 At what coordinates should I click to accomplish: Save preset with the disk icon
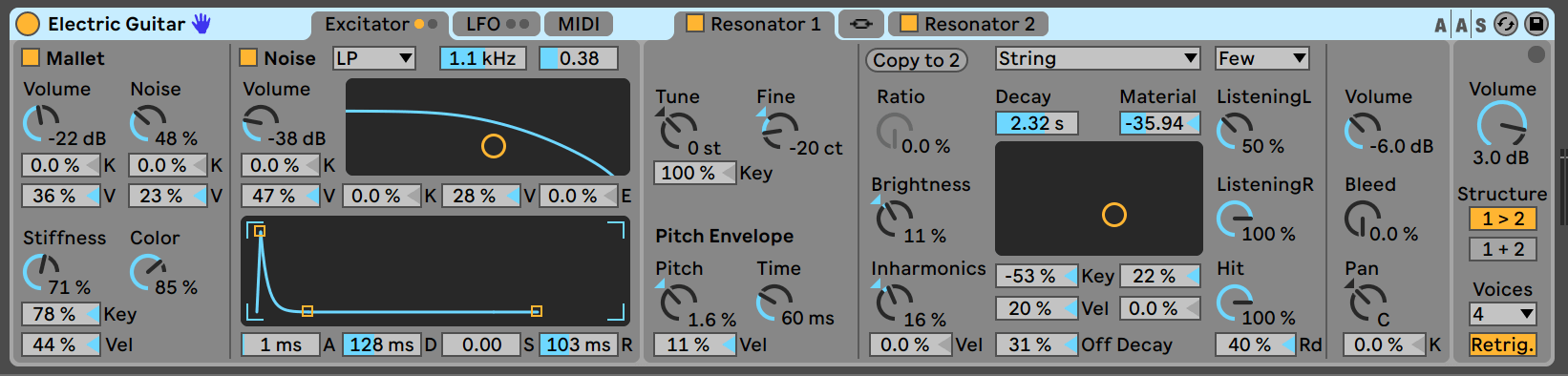tap(1536, 24)
